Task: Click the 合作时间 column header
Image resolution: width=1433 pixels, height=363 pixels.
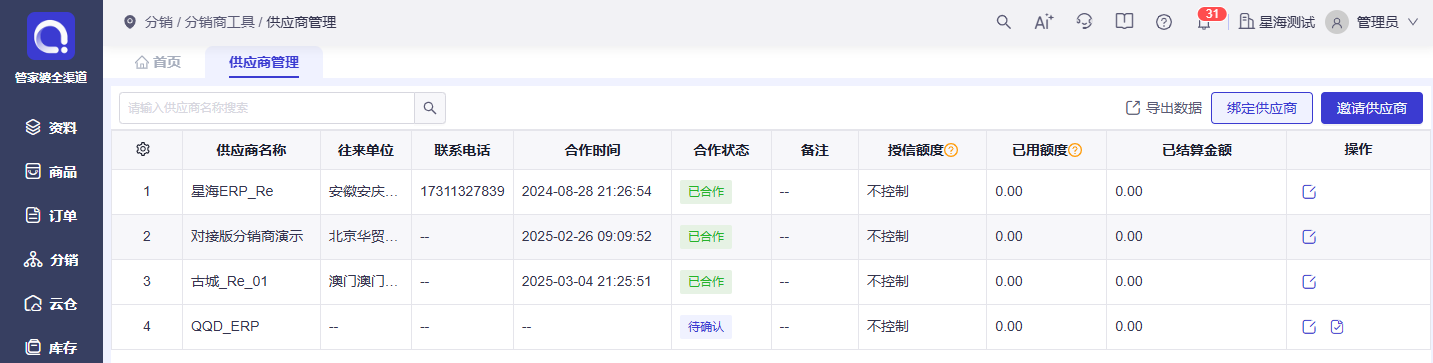Action: pyautogui.click(x=592, y=150)
